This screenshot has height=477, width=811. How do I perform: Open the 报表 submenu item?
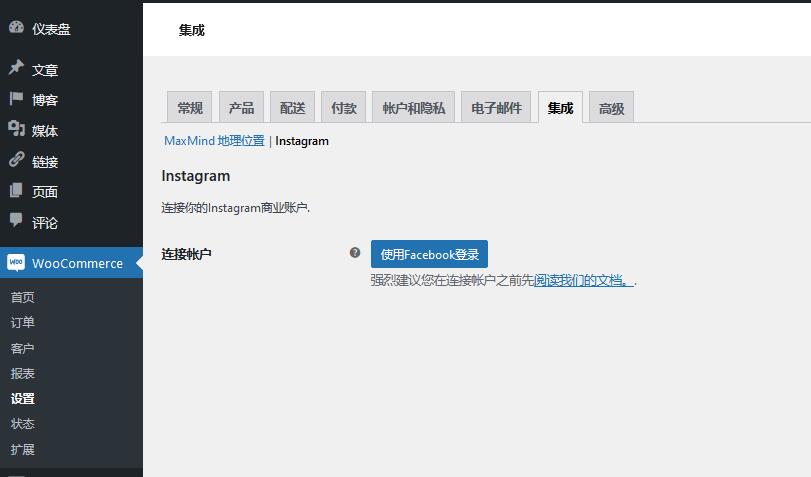23,374
